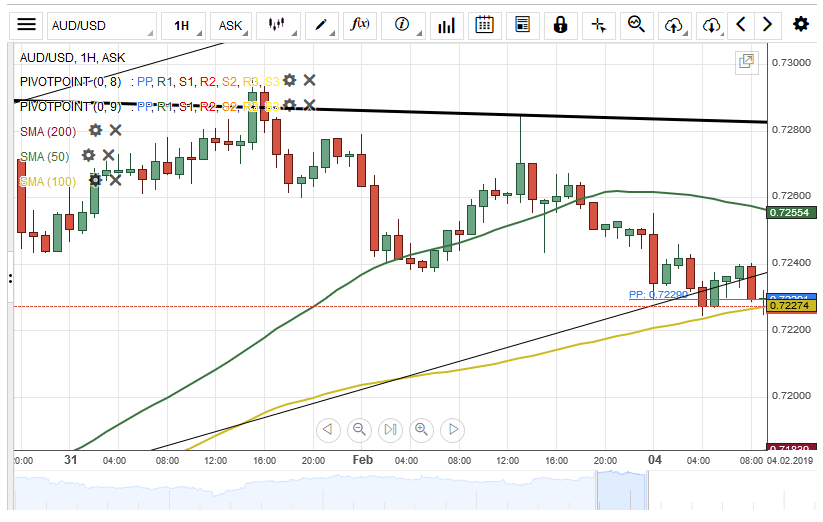Click the zoom in magnifier button
The width and height of the screenshot is (823, 522).
point(421,430)
